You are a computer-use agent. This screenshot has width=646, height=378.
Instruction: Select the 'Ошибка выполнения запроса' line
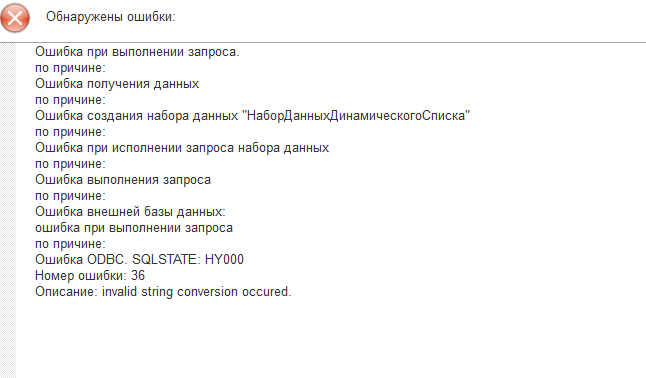click(123, 180)
